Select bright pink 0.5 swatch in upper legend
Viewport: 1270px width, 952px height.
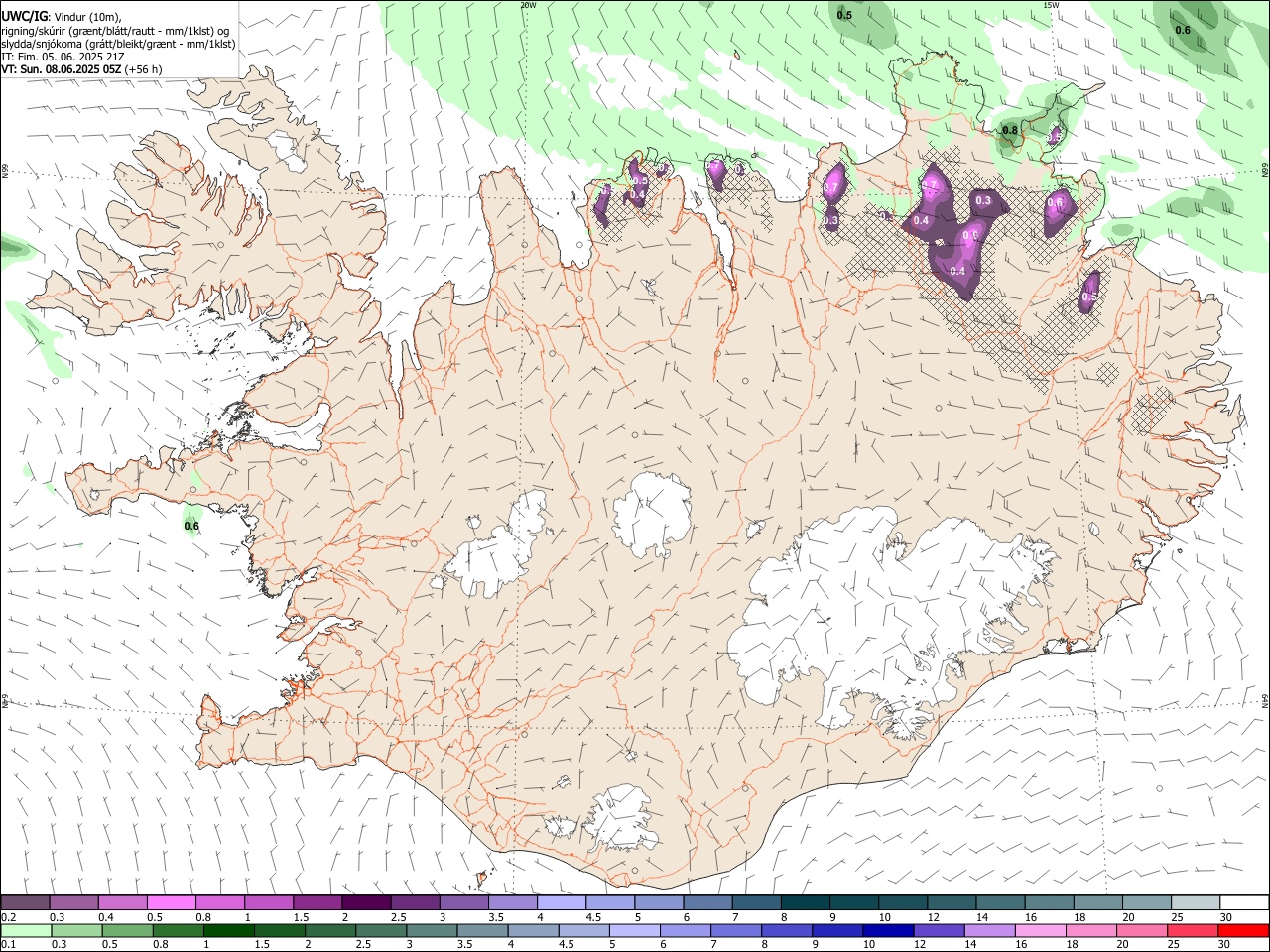click(171, 902)
